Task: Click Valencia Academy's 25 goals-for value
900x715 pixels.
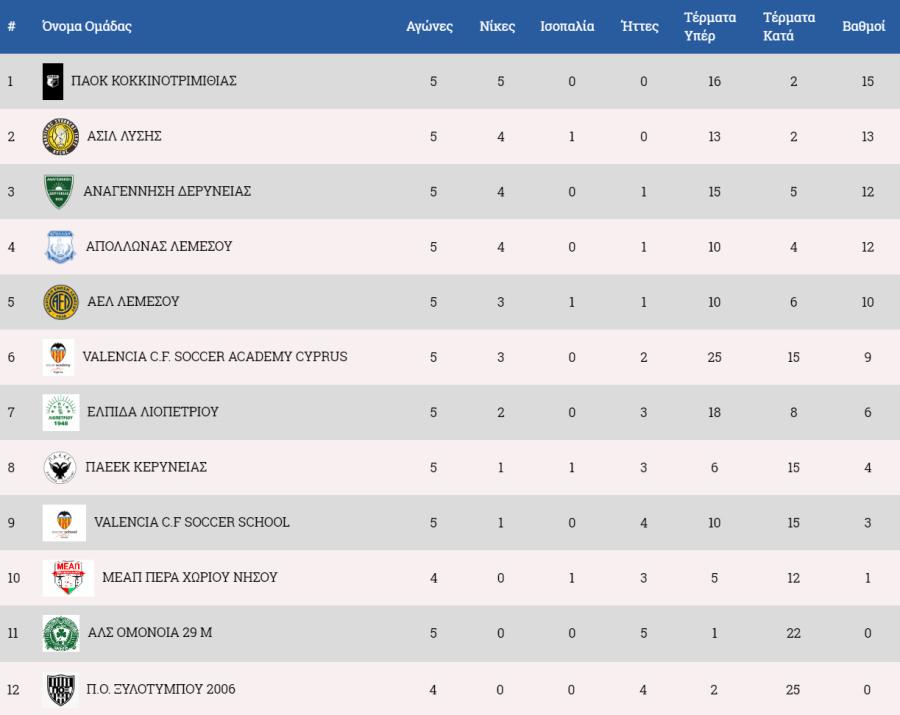Action: coord(714,357)
